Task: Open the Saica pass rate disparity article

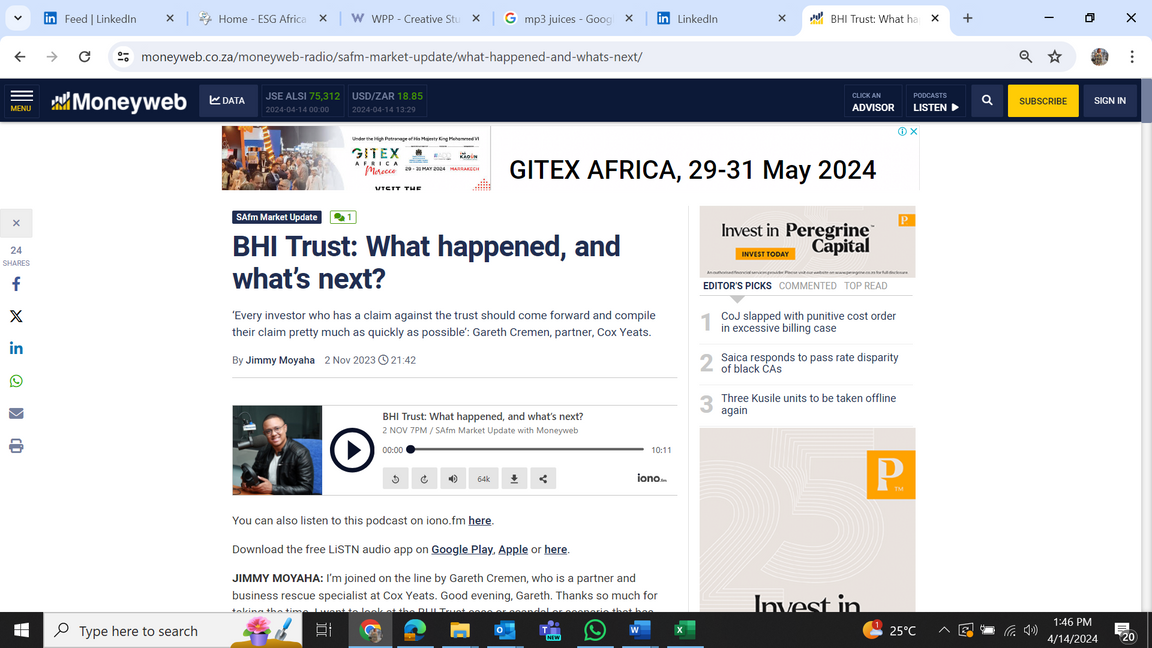Action: (x=810, y=363)
